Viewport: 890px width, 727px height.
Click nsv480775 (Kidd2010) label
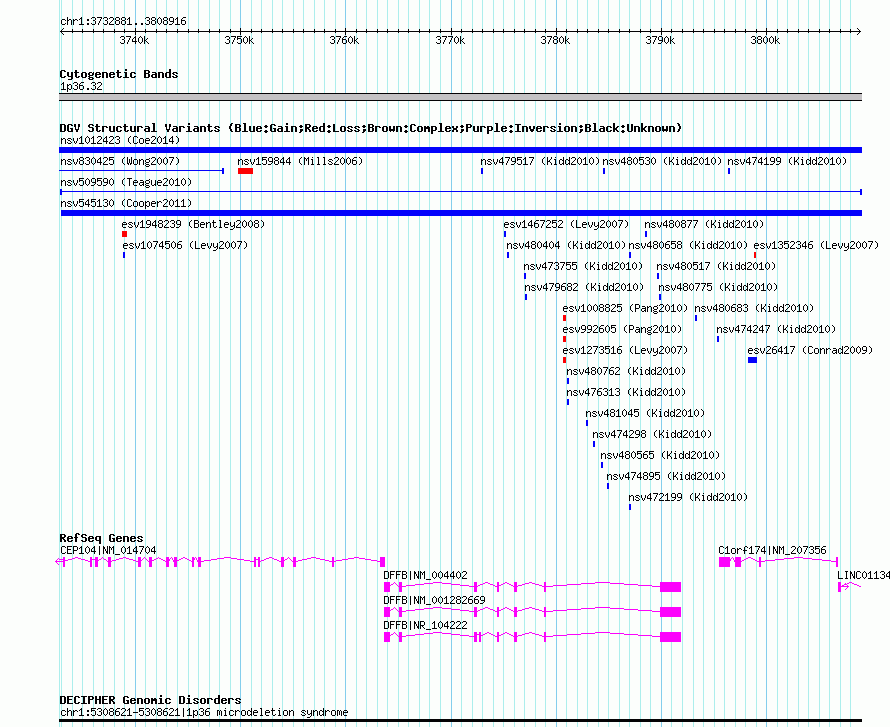[x=718, y=287]
